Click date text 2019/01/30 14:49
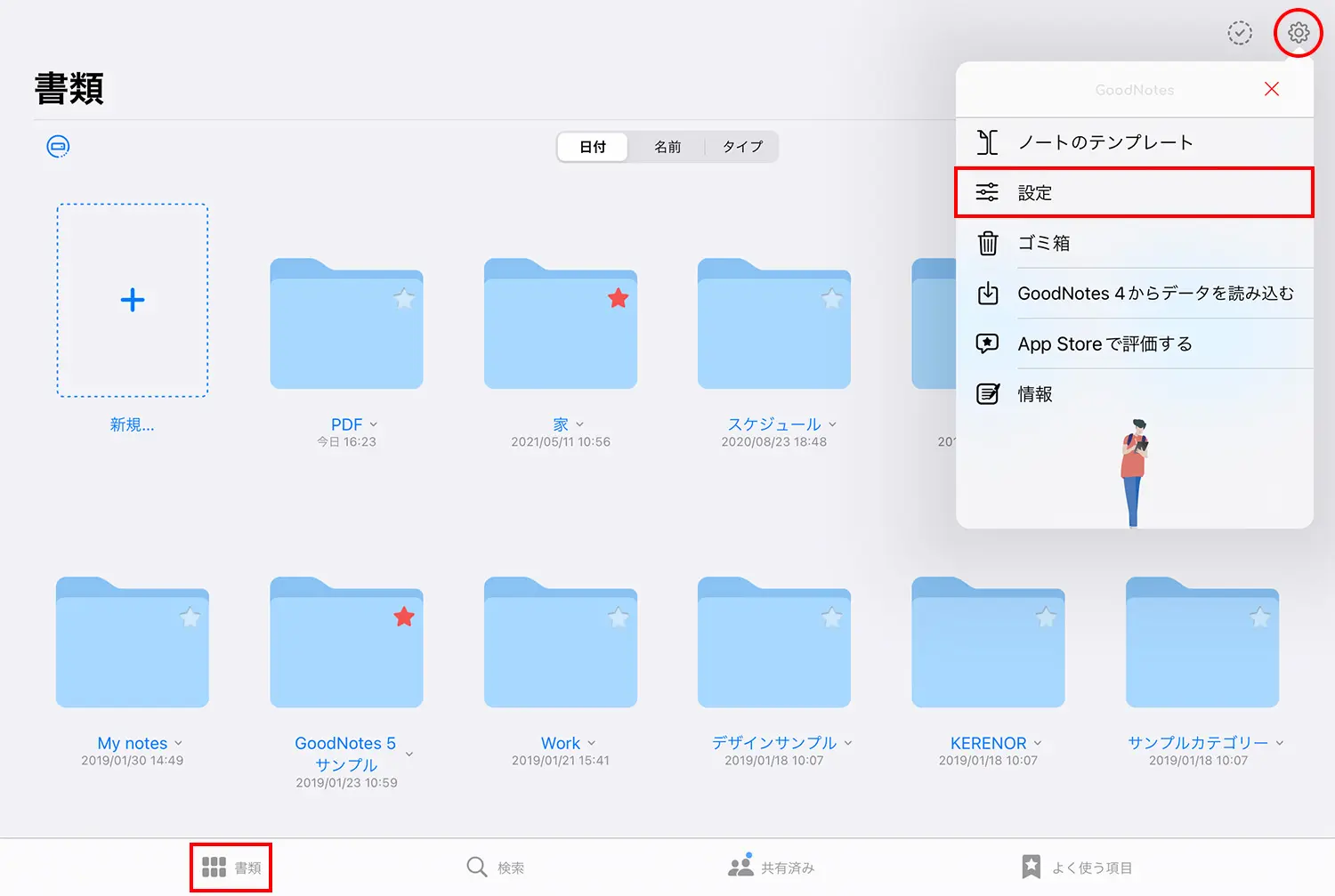The height and width of the screenshot is (896, 1335). point(133,761)
